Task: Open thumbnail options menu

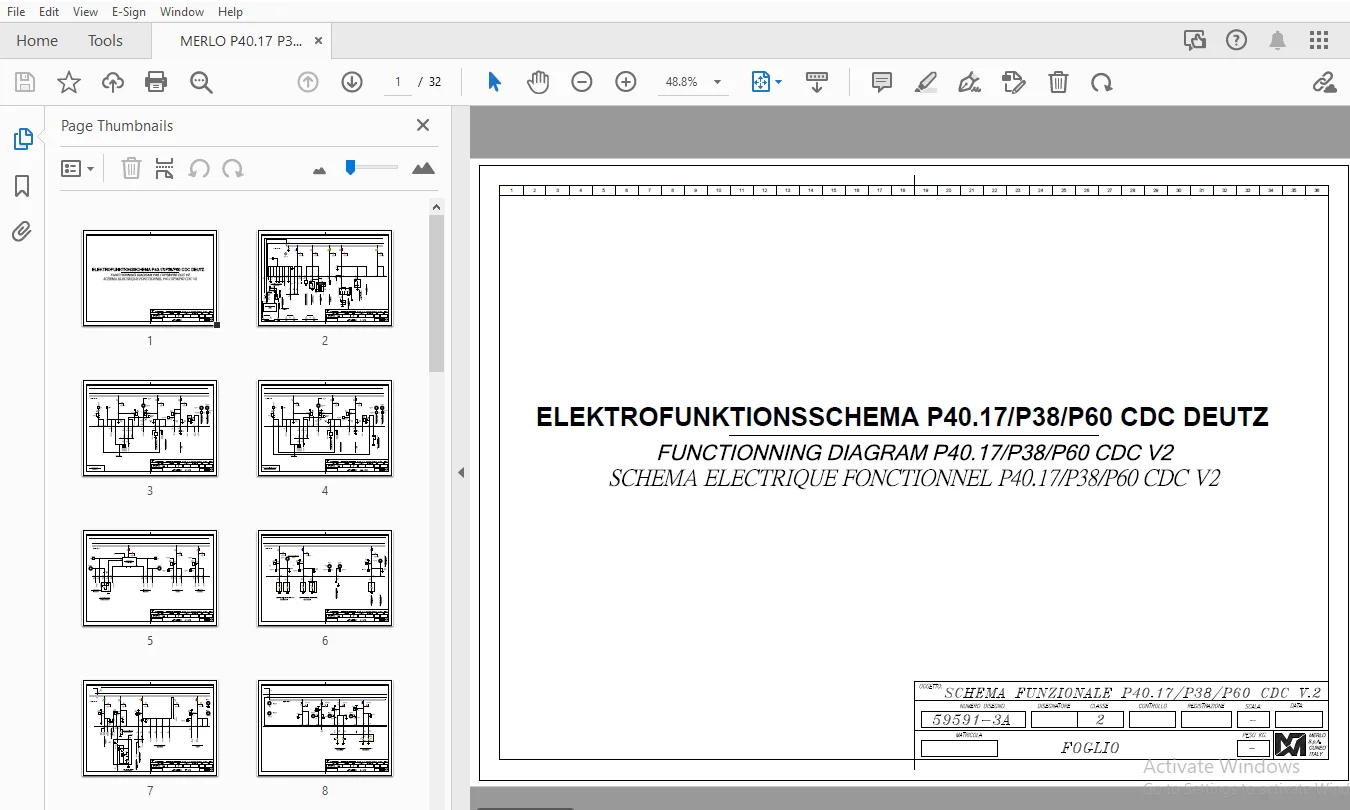Action: pos(78,169)
